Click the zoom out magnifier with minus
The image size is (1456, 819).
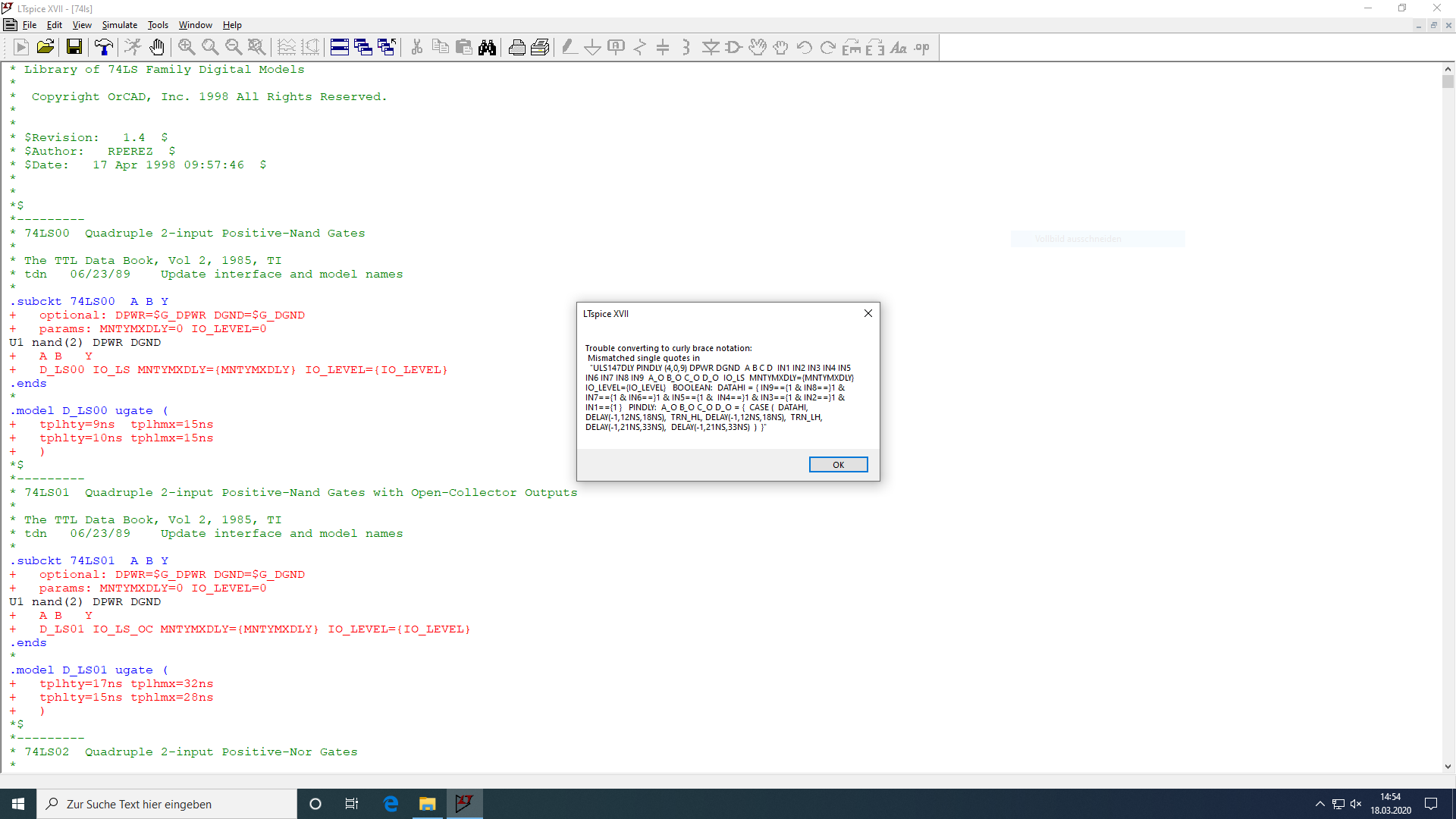234,48
